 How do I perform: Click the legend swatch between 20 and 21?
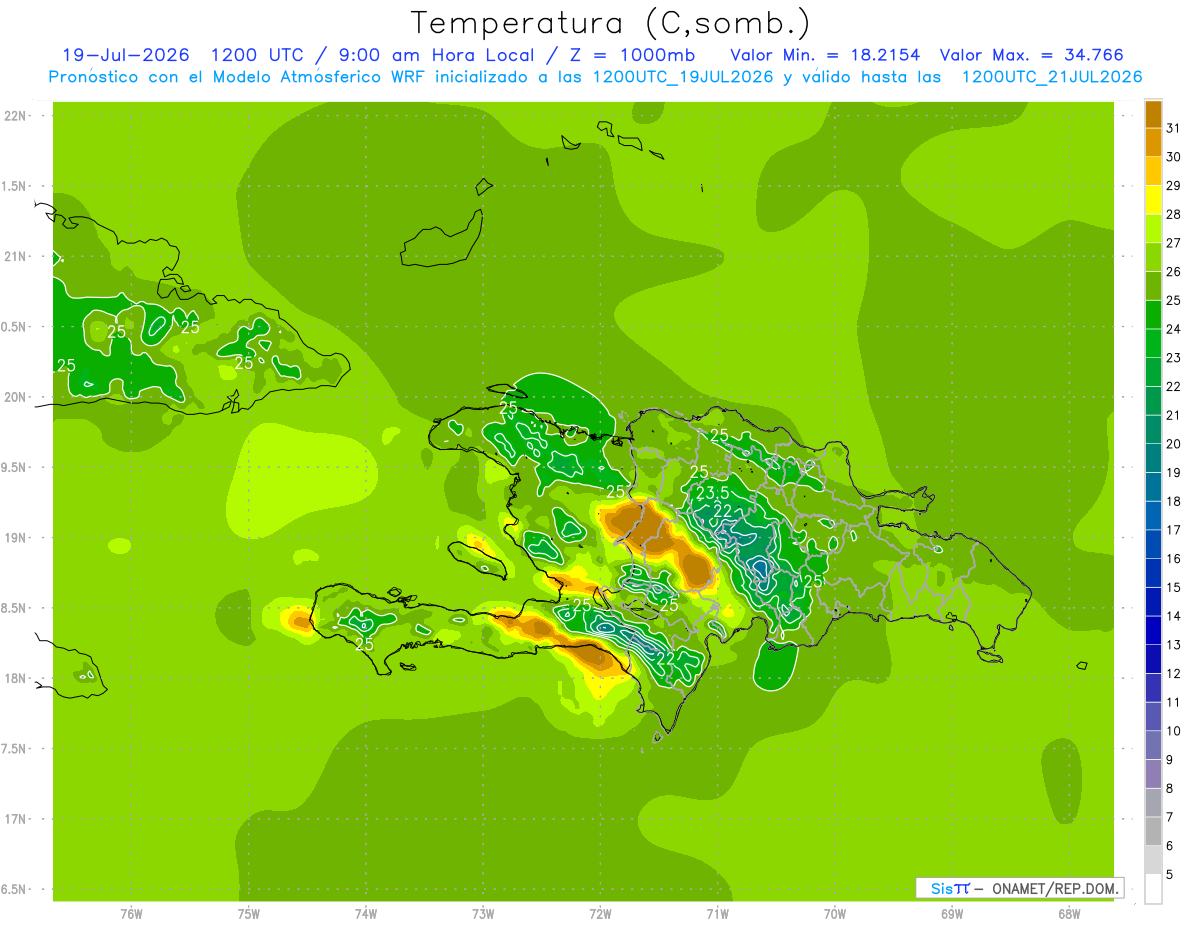coord(1153,430)
